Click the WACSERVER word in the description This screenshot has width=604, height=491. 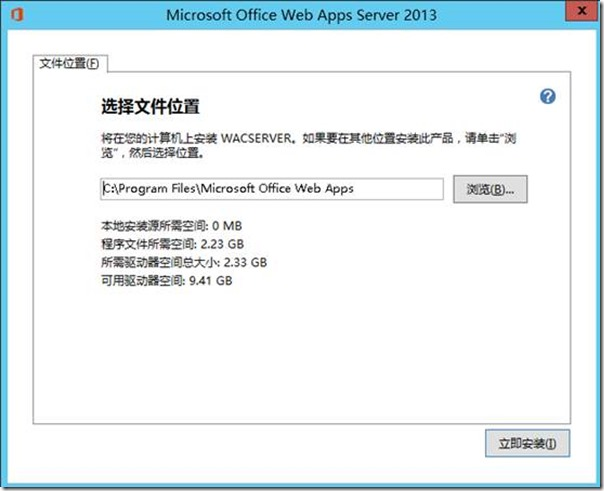click(x=257, y=138)
